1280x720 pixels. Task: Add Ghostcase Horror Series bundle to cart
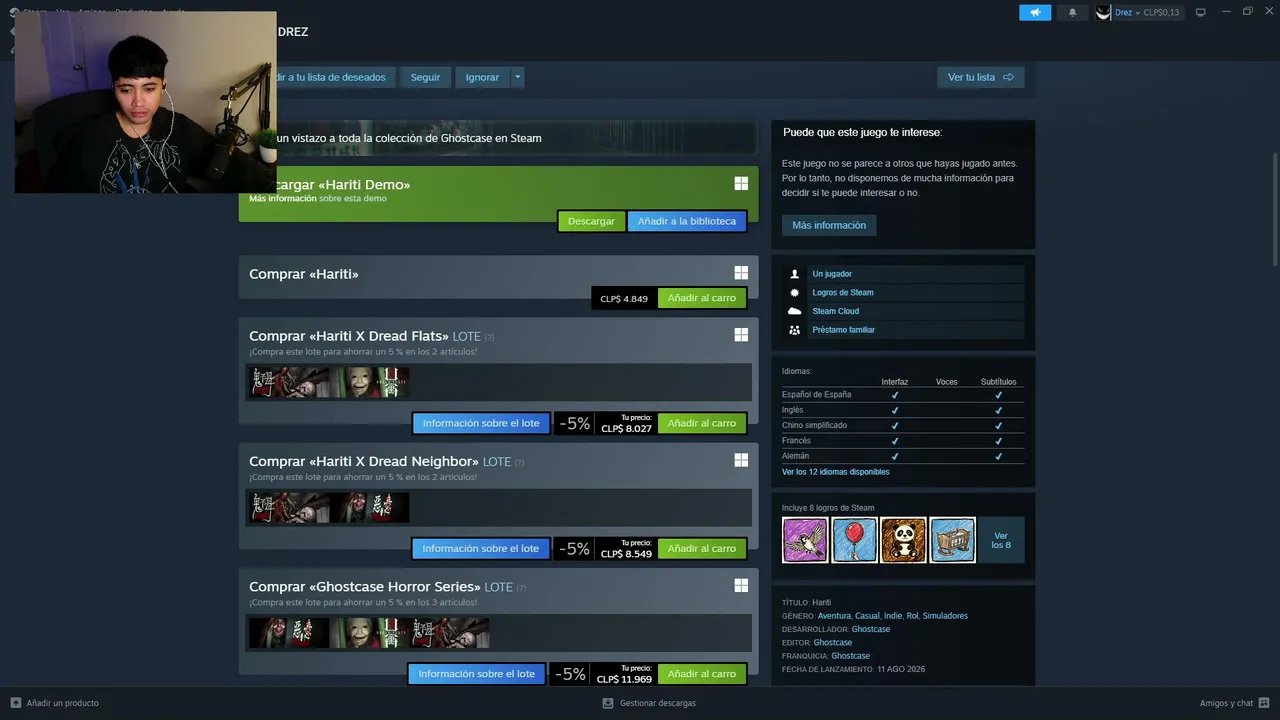(x=701, y=674)
